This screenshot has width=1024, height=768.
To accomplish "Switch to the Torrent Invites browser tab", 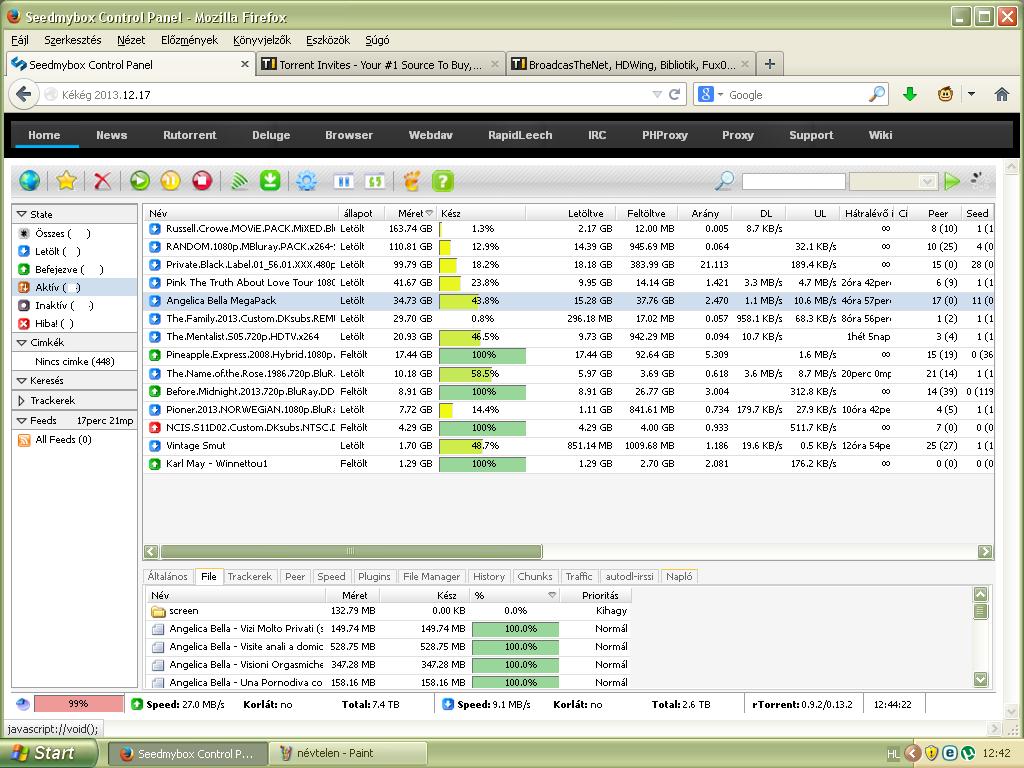I will pyautogui.click(x=380, y=65).
